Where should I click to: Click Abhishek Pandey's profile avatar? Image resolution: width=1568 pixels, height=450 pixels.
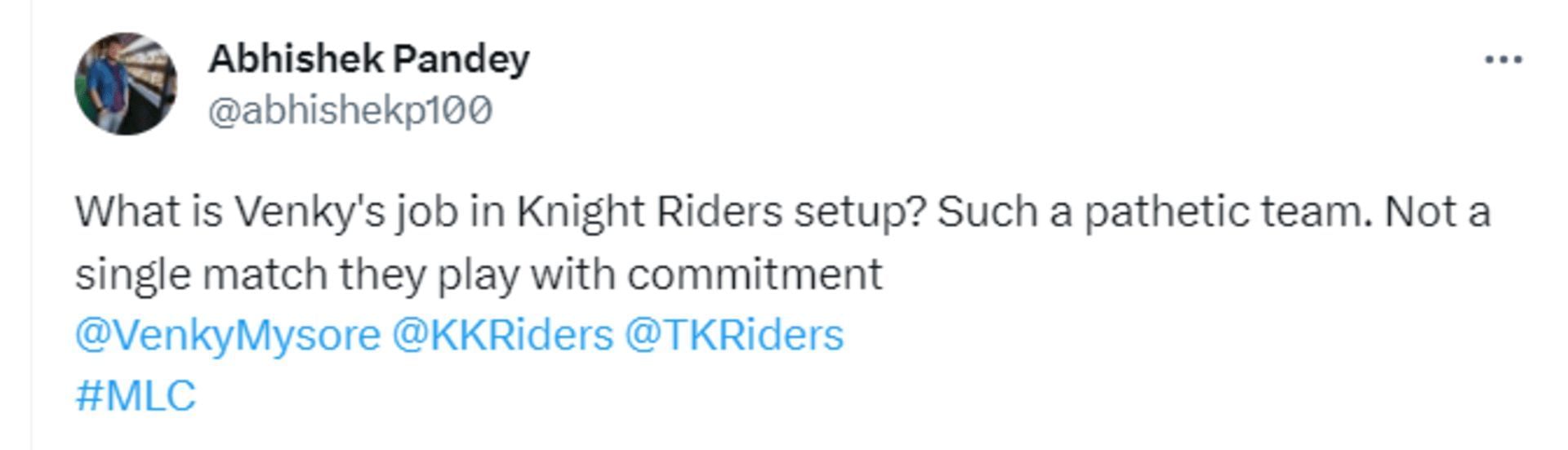coord(126,84)
